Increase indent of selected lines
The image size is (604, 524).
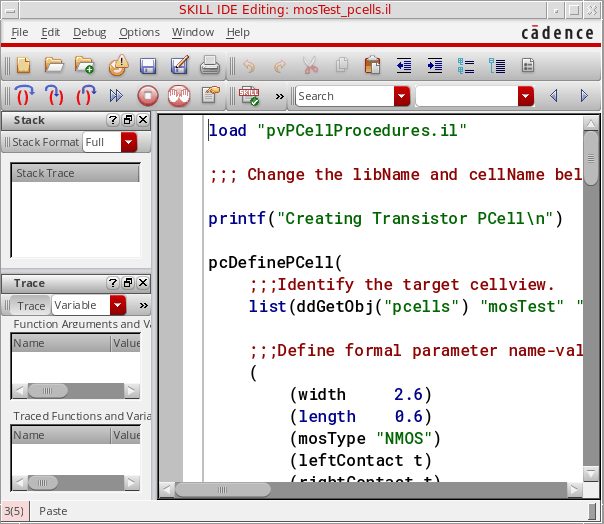(435, 66)
